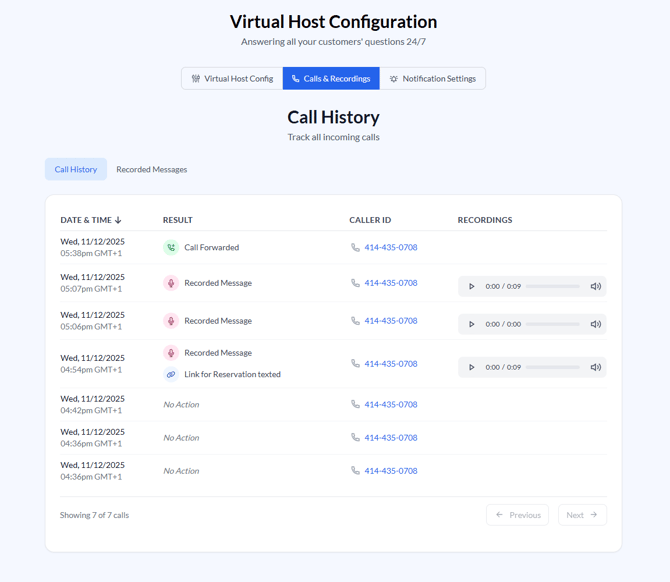
Task: Go to the Next page of calls
Action: pos(582,515)
